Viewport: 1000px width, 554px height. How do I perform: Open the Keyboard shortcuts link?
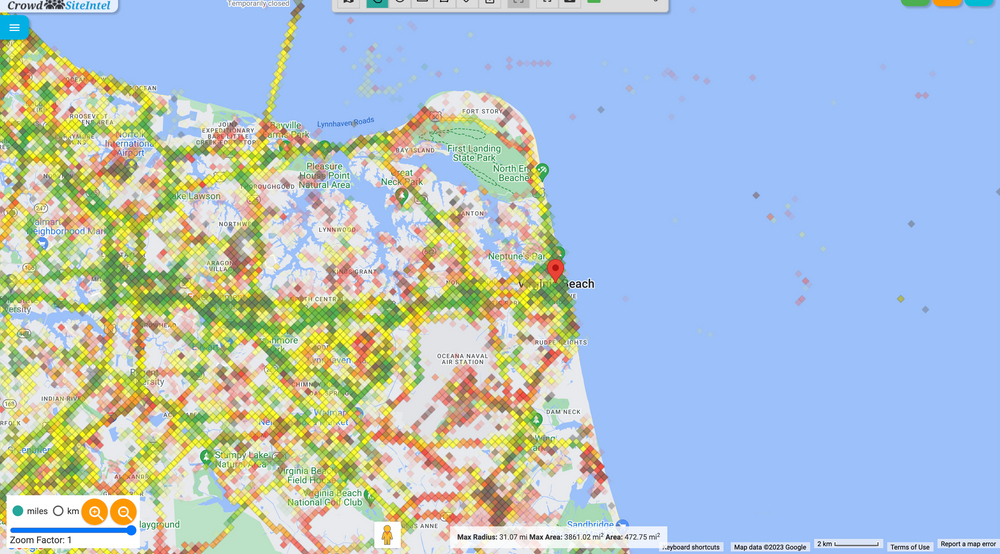coord(691,547)
